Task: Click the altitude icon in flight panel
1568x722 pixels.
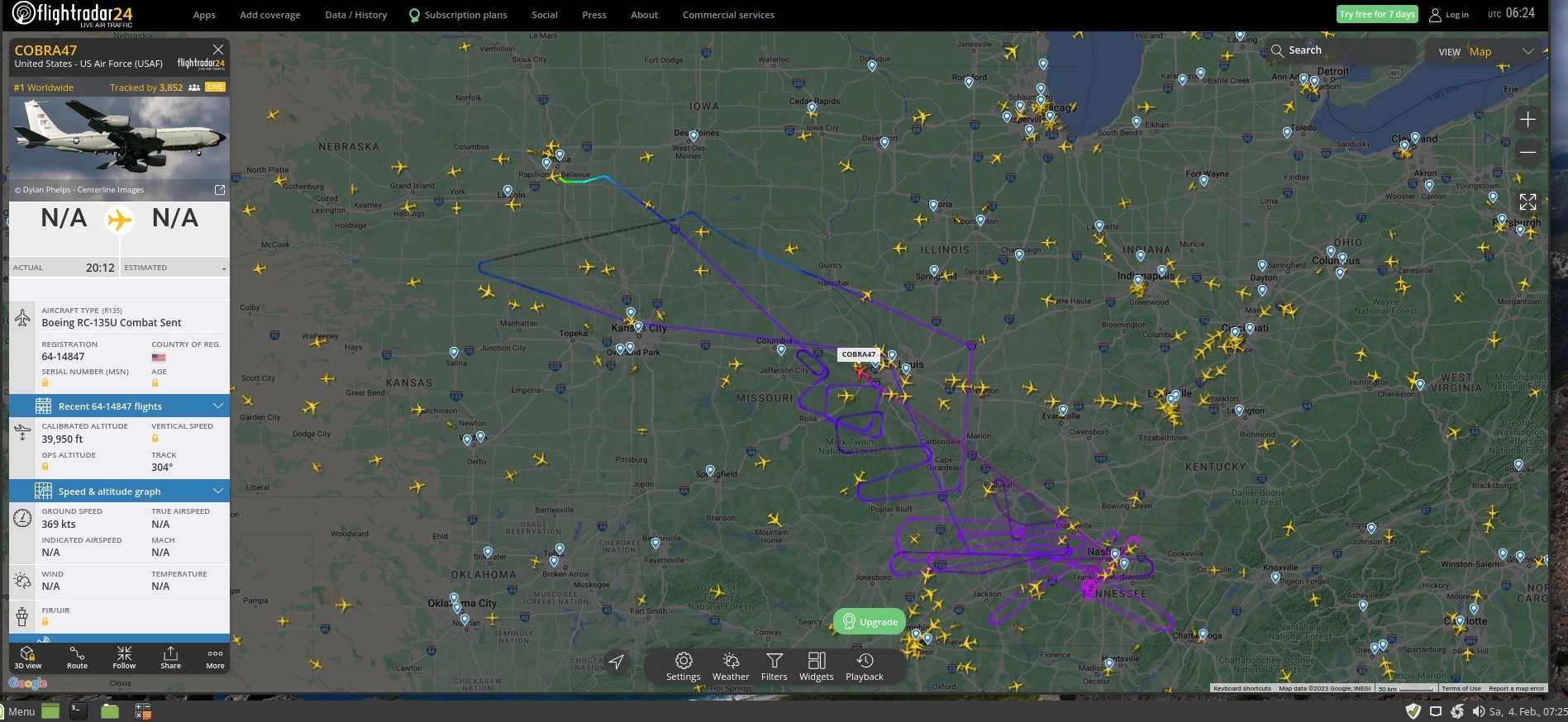Action: 22,432
